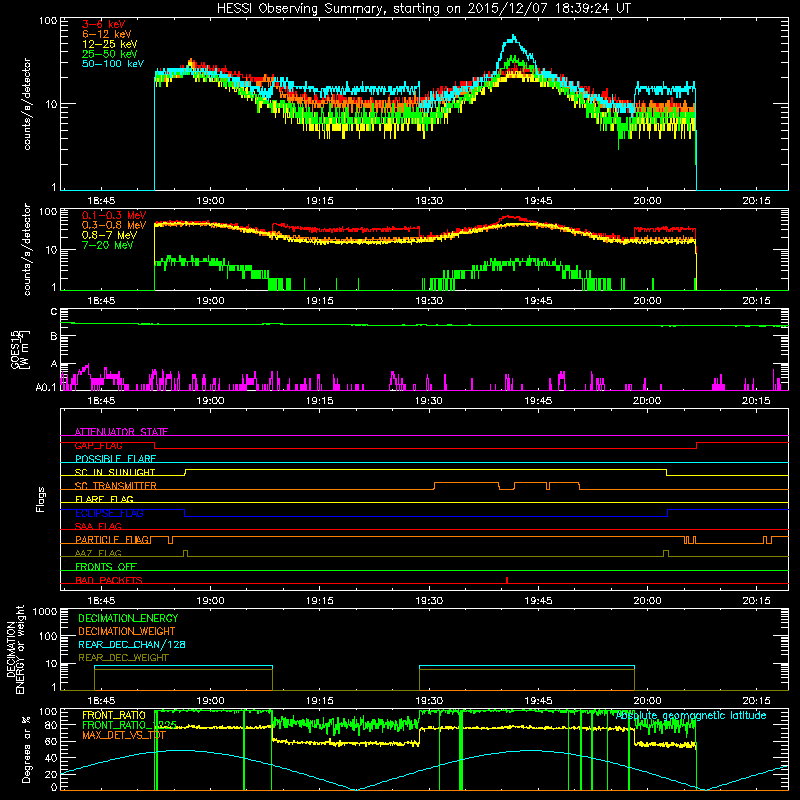The image size is (800, 800).
Task: Select the REAR_DEC_CHAN/128 legend label
Action: pyautogui.click(x=132, y=644)
